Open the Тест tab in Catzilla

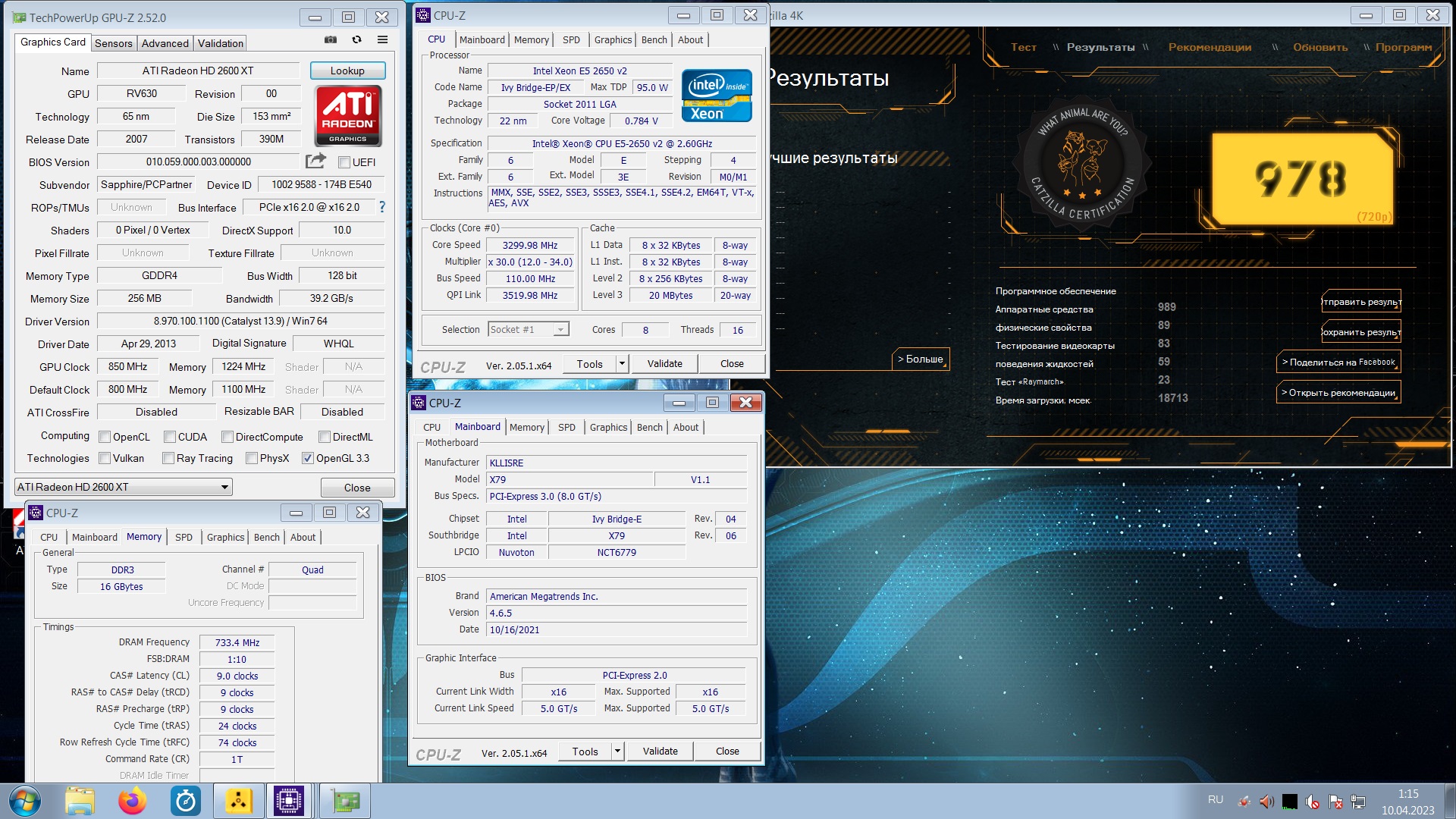[1023, 47]
